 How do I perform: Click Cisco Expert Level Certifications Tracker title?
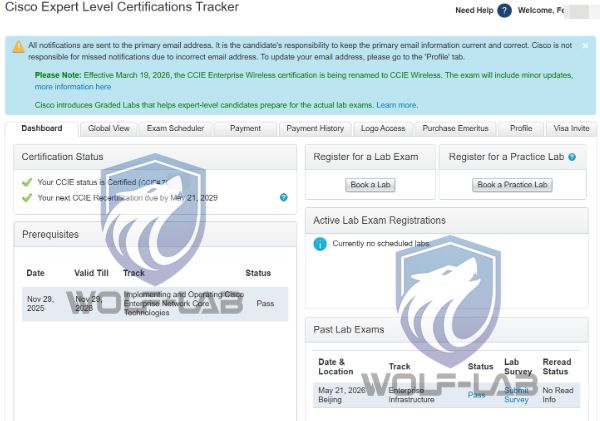(x=122, y=7)
